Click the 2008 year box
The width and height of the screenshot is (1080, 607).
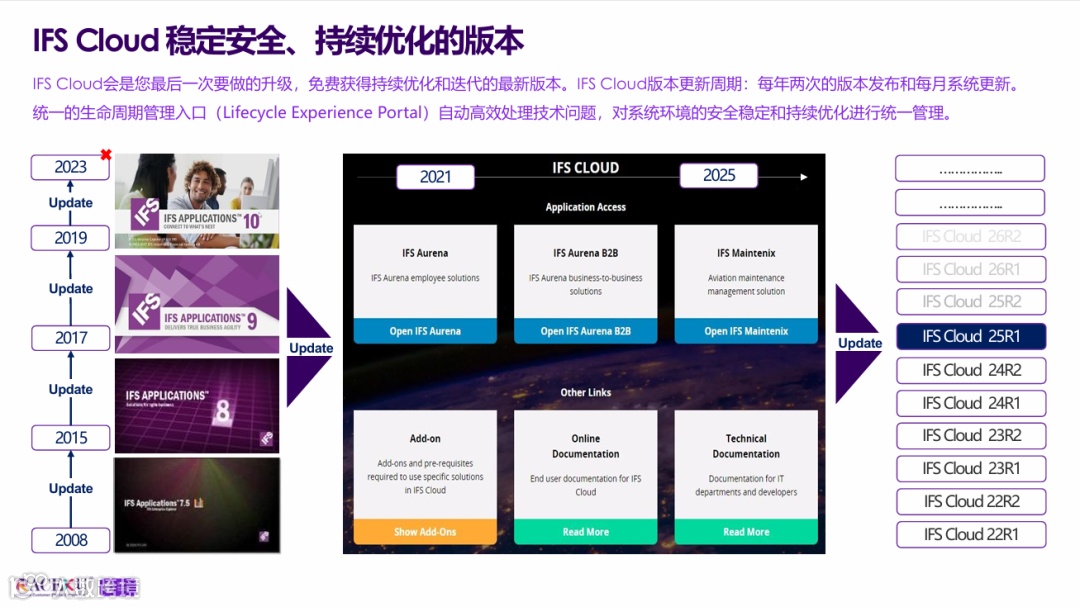[x=70, y=540]
